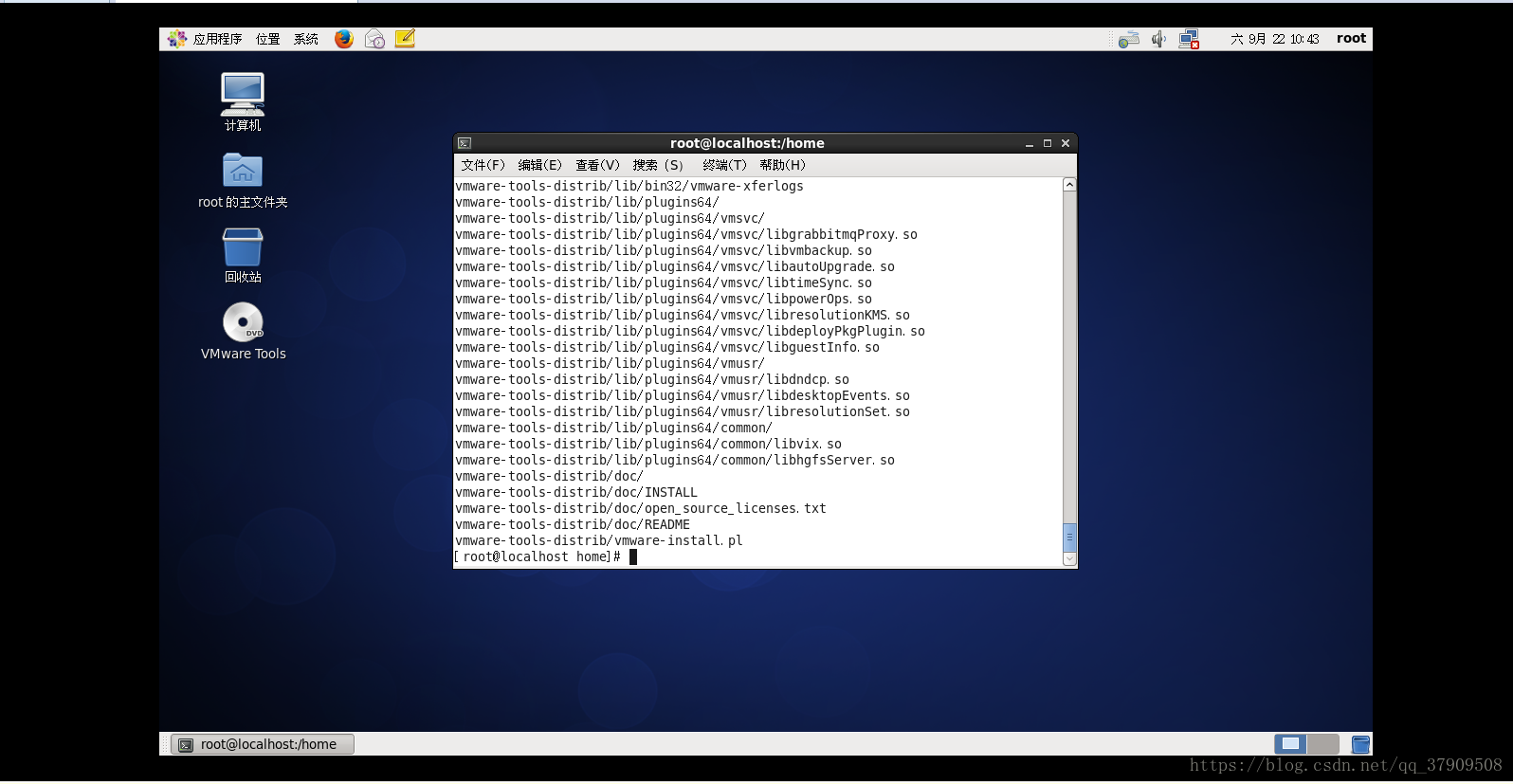The height and width of the screenshot is (784, 1513).
Task: Click the terminal window menu icon in the title bar
Action: 465,143
